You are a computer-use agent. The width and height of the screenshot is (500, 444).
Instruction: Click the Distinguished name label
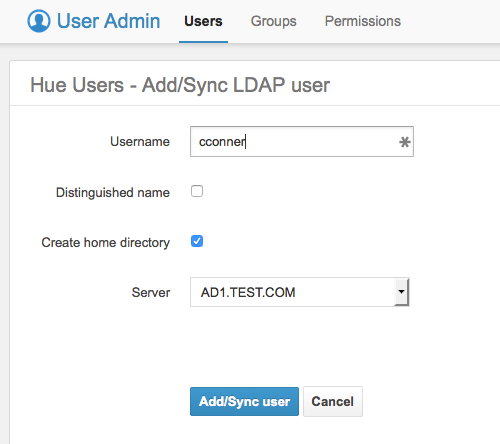coord(113,192)
